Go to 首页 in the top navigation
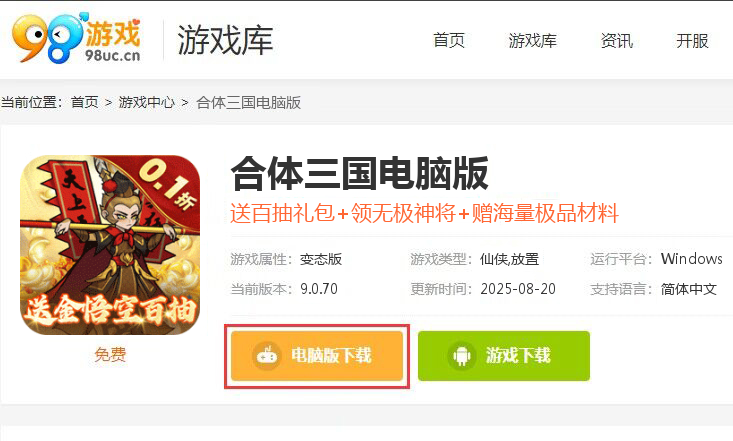 449,40
